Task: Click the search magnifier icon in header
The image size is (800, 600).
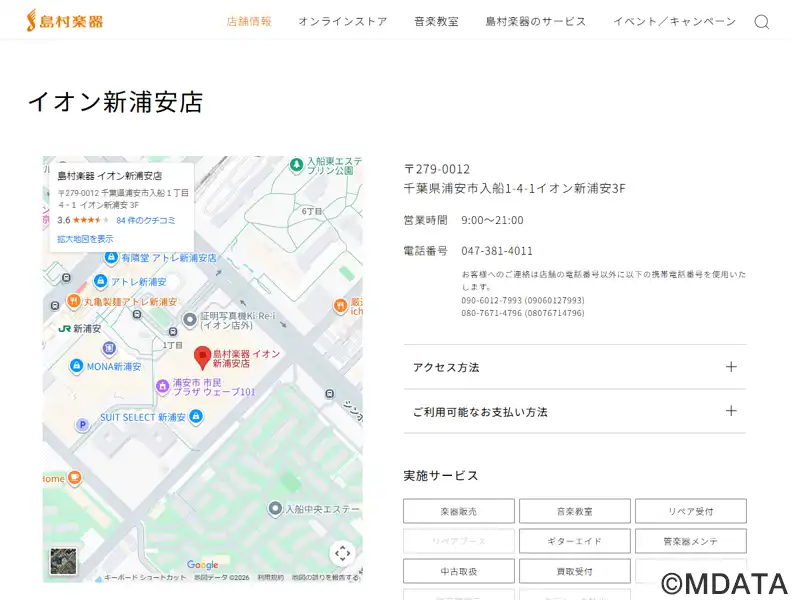Action: (761, 22)
